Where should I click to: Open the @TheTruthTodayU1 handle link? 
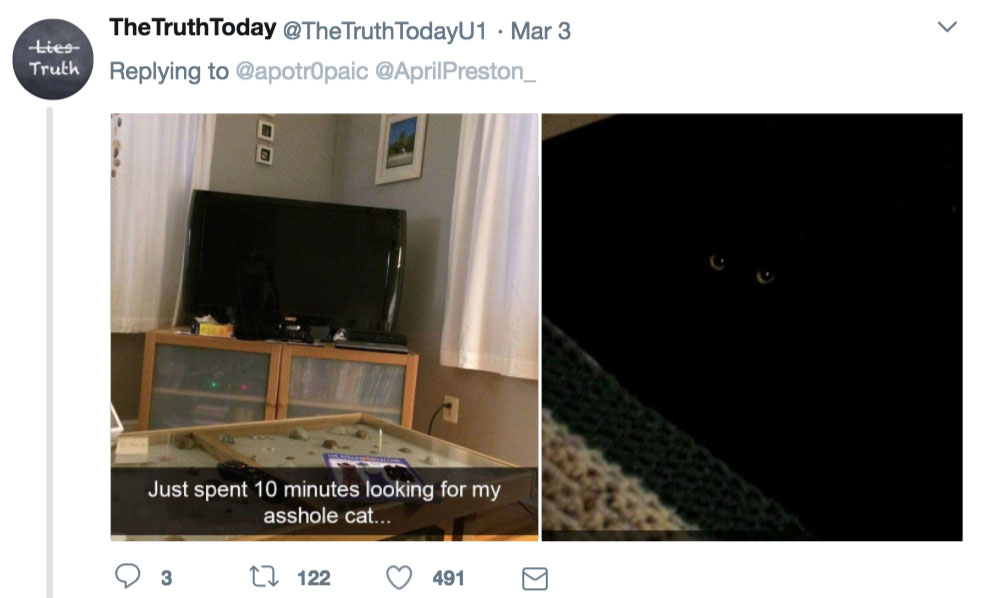coord(385,31)
